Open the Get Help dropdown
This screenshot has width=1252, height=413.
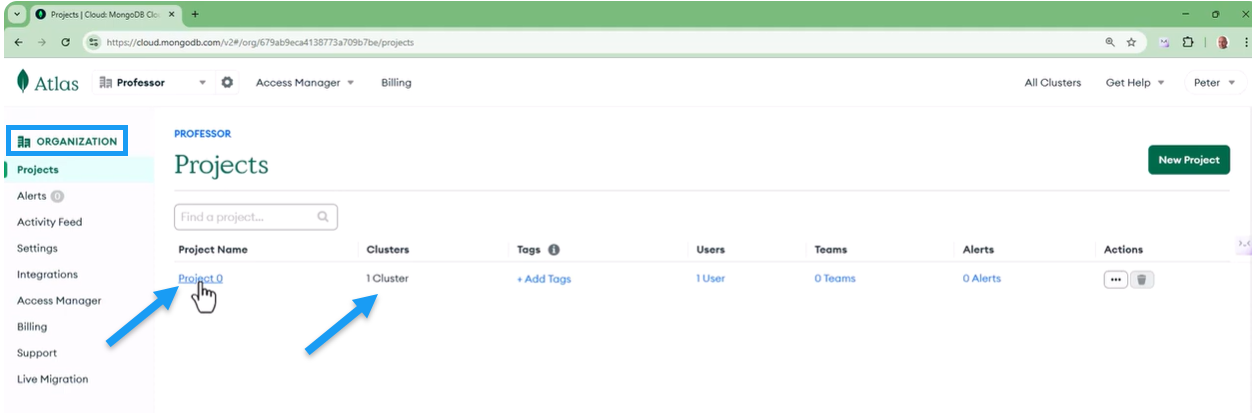click(1134, 83)
